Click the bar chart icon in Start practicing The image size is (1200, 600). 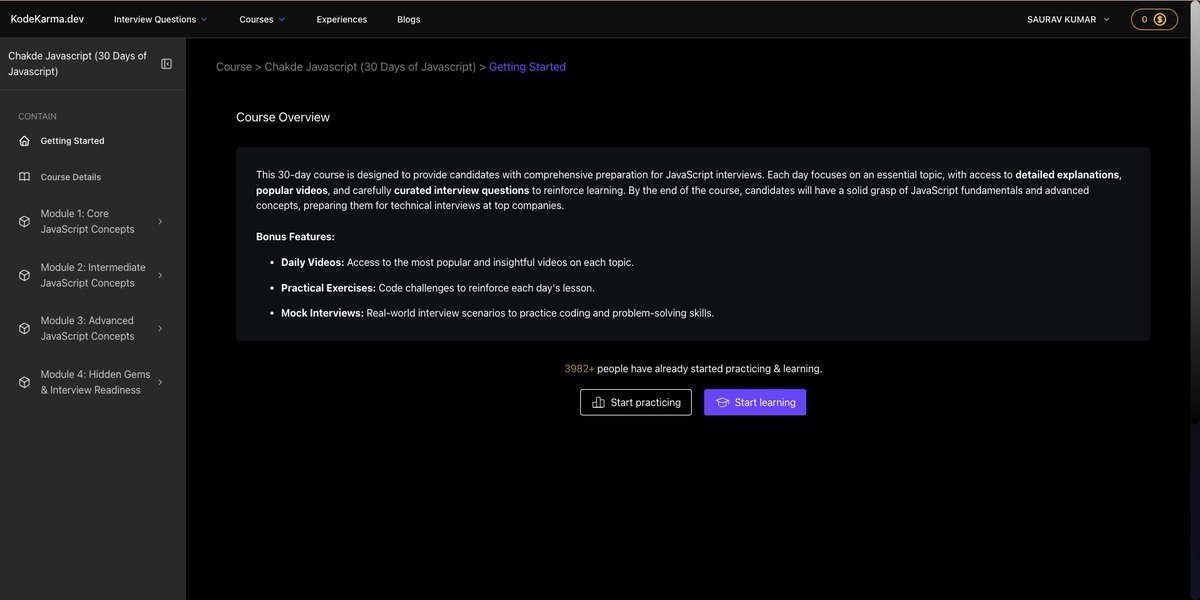(x=598, y=402)
